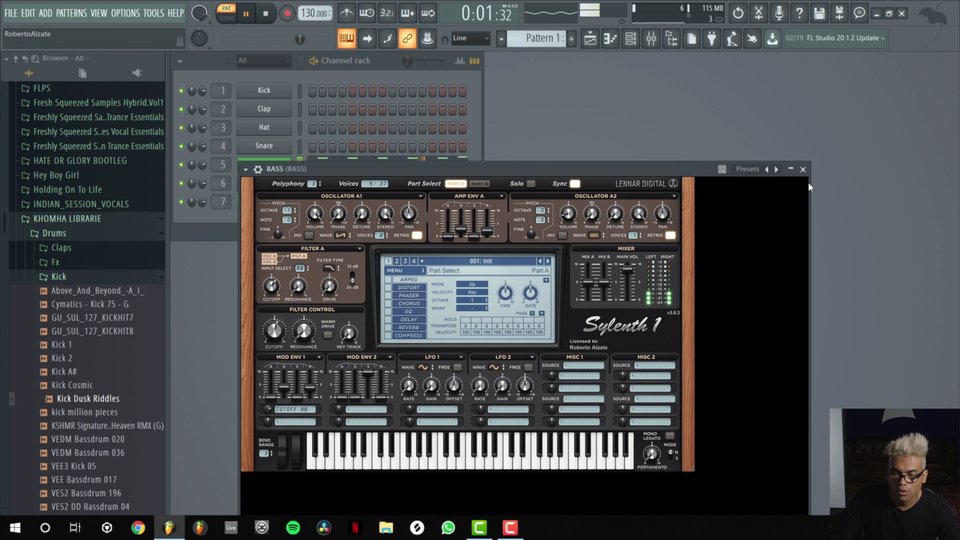Click the Clap channel button
The height and width of the screenshot is (540, 960).
264,108
